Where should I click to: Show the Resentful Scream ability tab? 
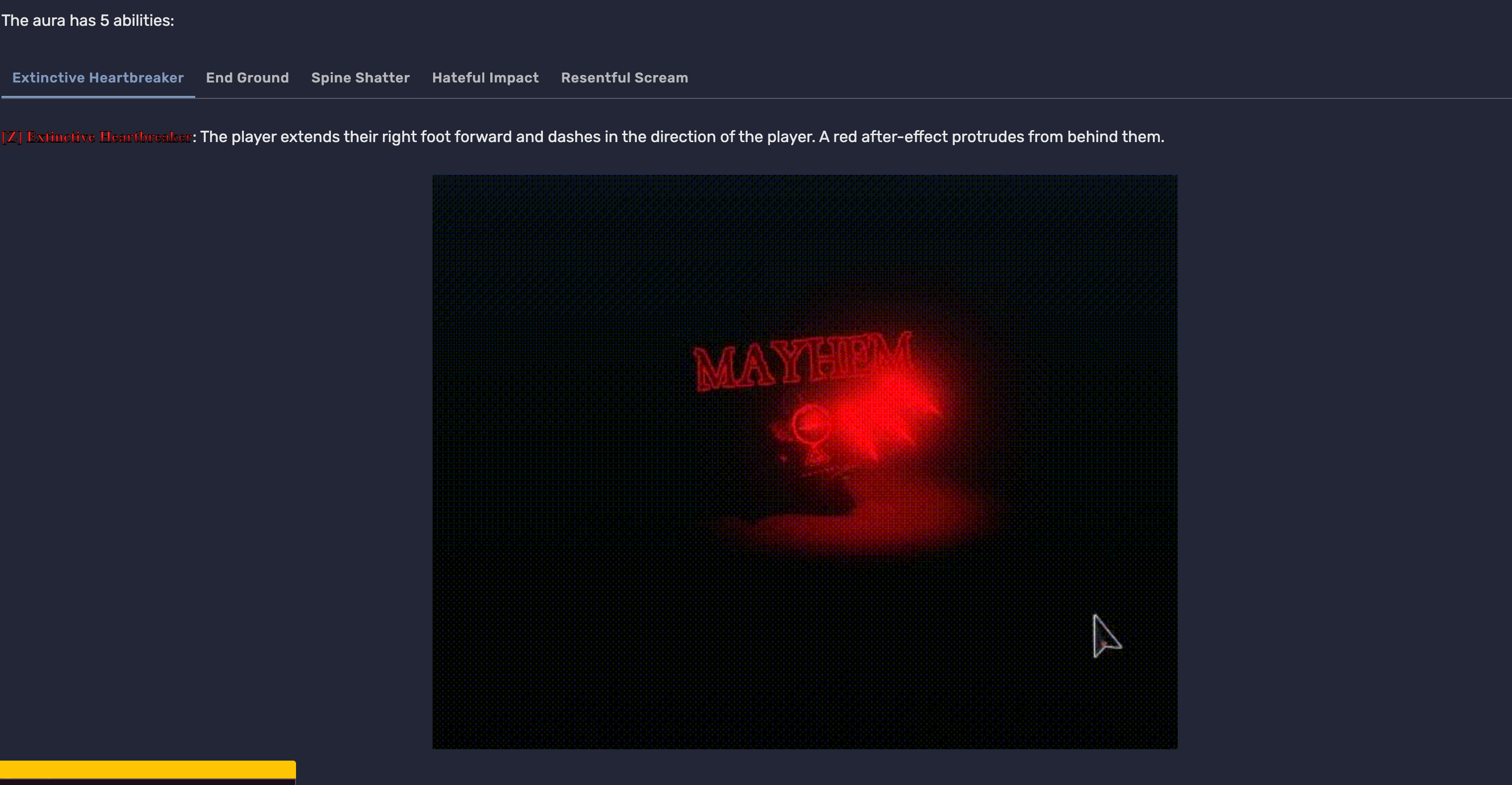pos(624,78)
